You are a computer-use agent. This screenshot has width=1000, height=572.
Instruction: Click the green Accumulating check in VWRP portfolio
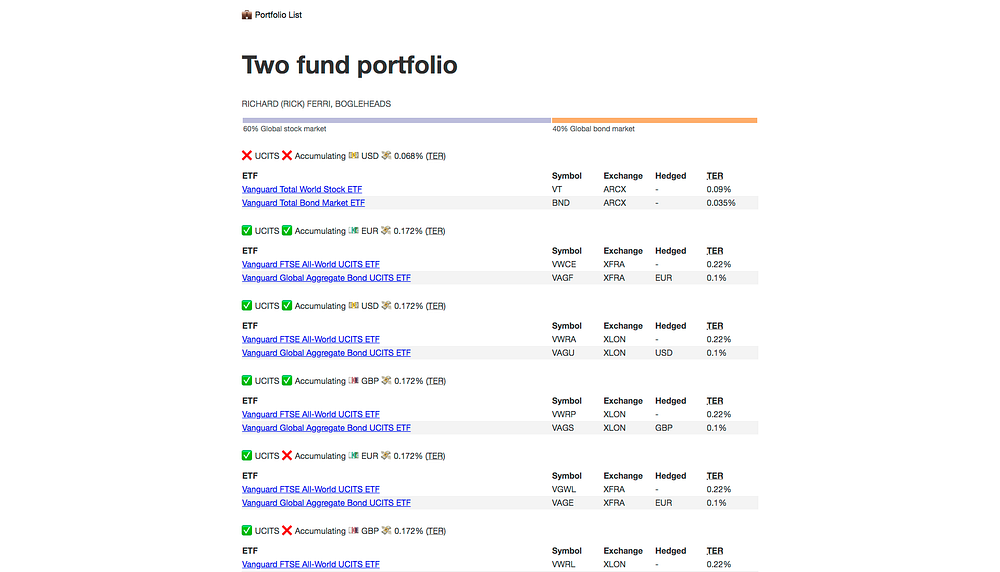287,381
